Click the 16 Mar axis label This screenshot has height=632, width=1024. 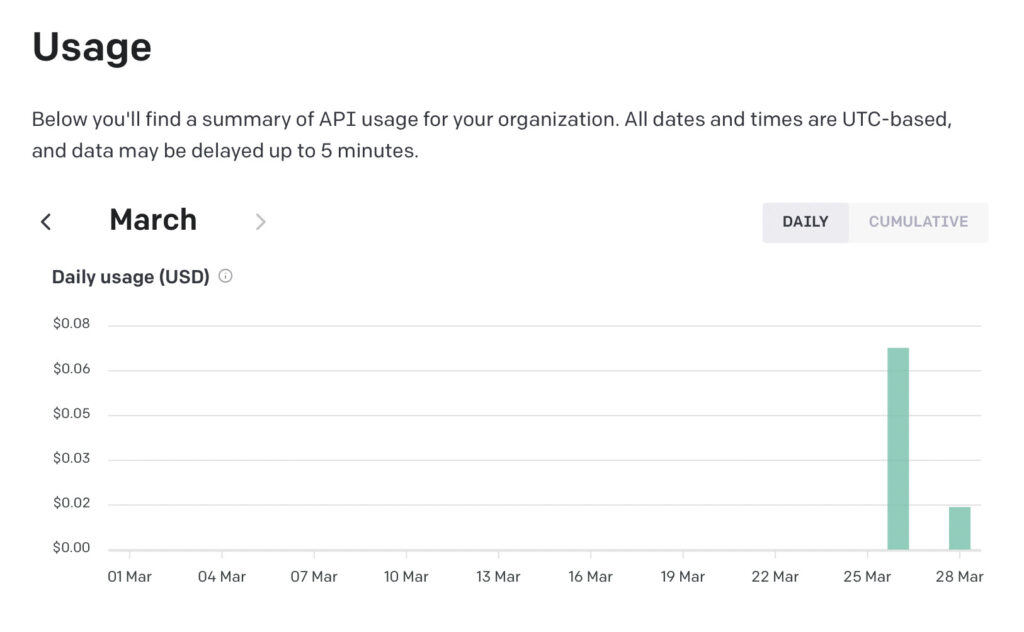pos(590,577)
